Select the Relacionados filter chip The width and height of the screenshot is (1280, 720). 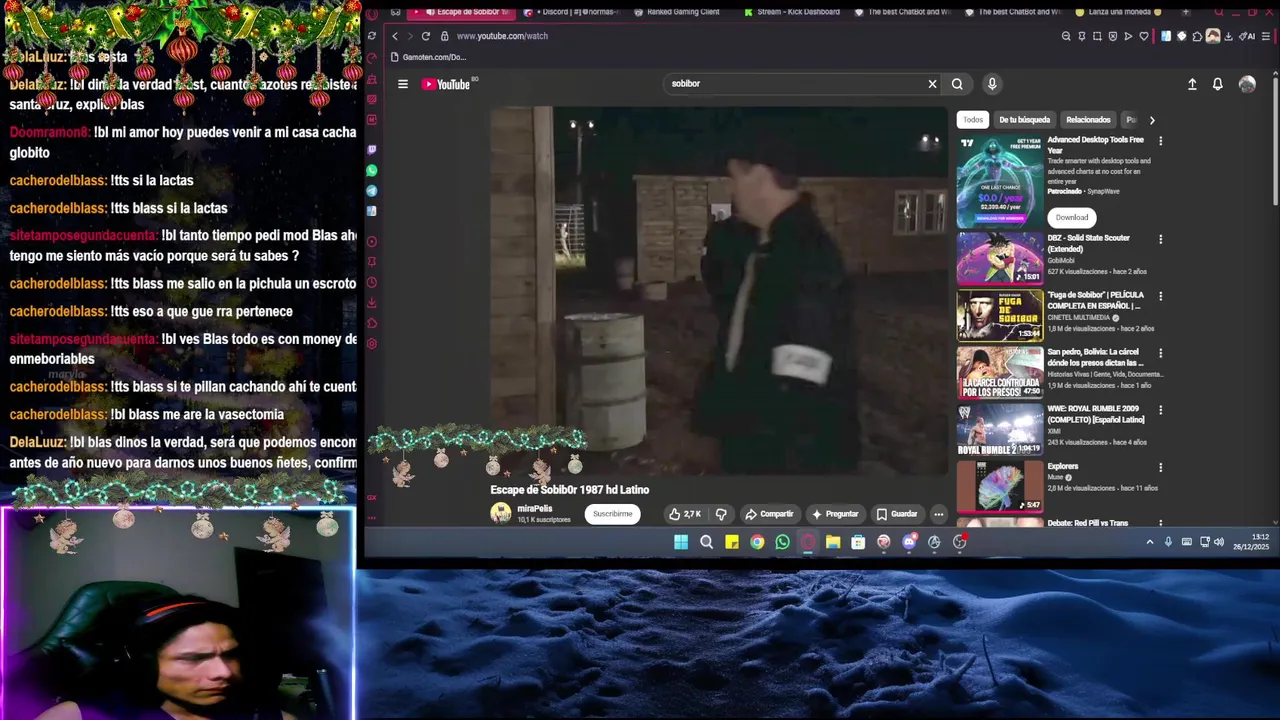pyautogui.click(x=1088, y=120)
